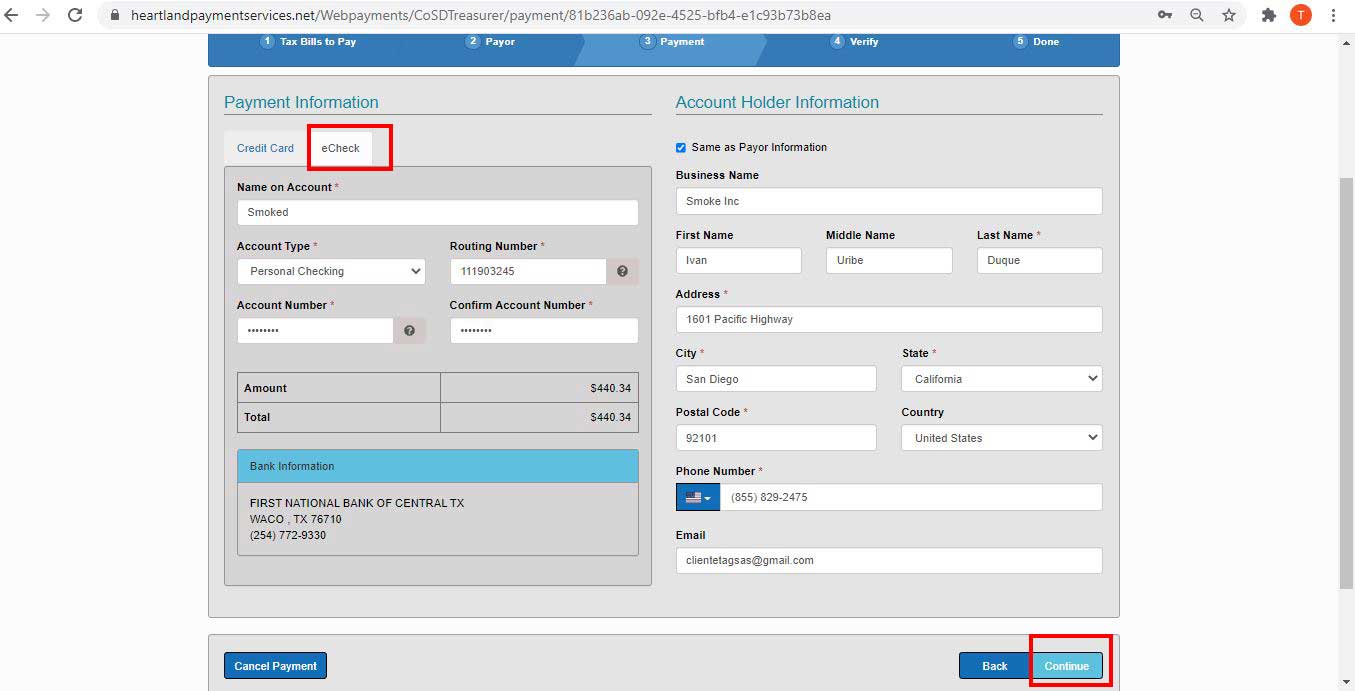This screenshot has width=1355, height=691.
Task: Switch to the Credit Card tab
Action: click(x=265, y=148)
